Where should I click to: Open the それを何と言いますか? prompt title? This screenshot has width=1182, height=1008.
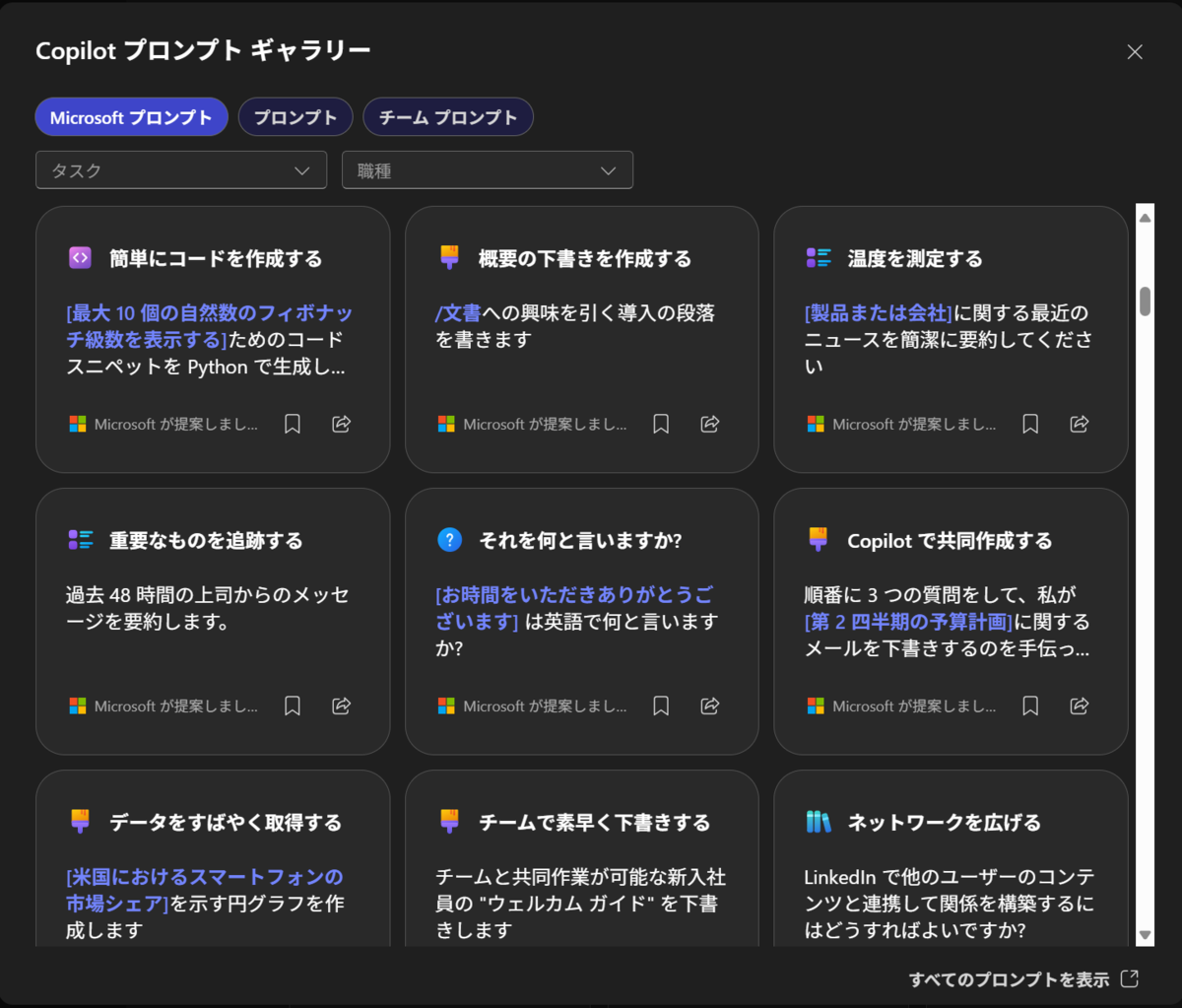click(580, 540)
